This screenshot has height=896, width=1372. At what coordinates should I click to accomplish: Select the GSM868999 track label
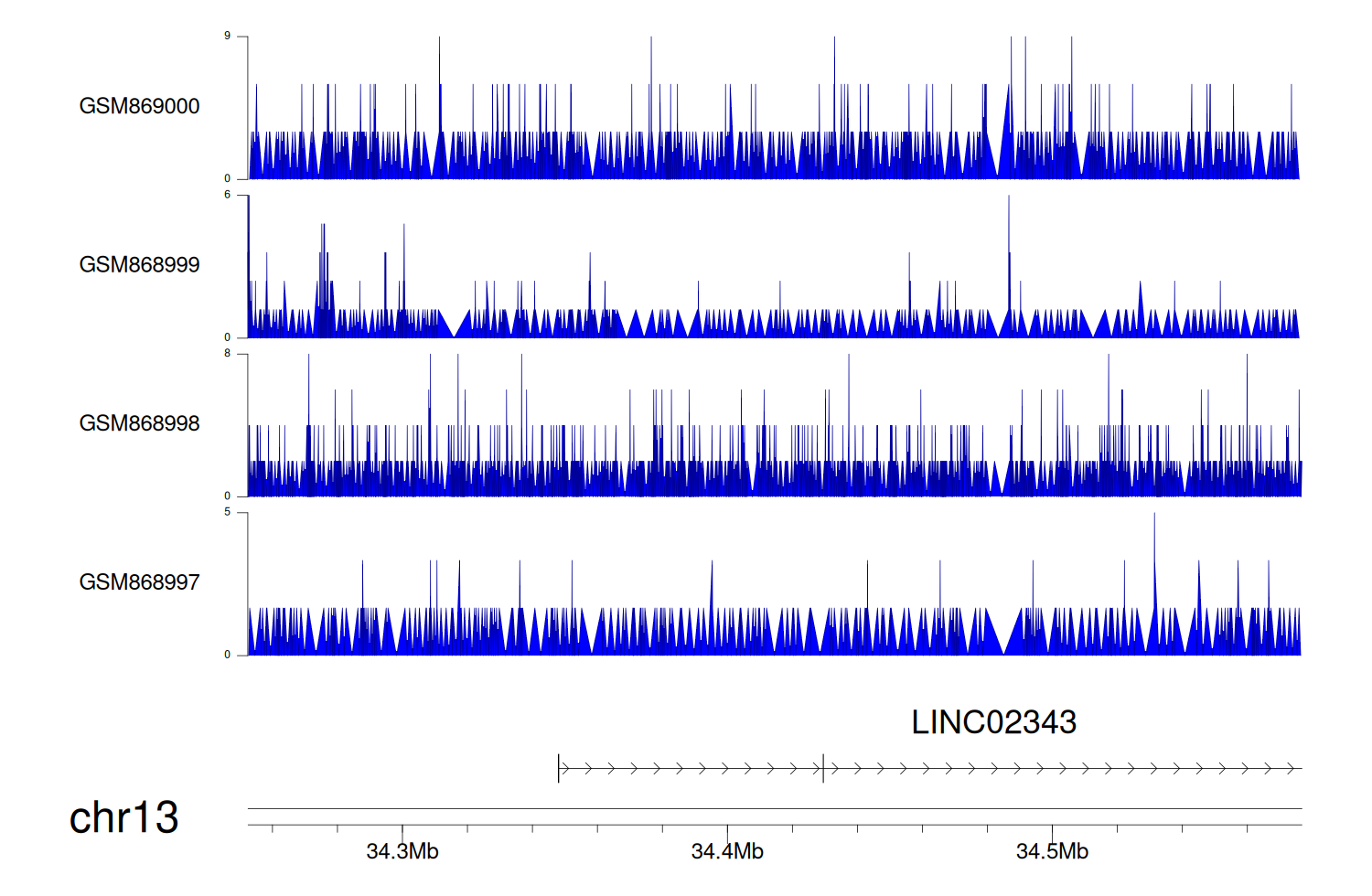coord(139,265)
